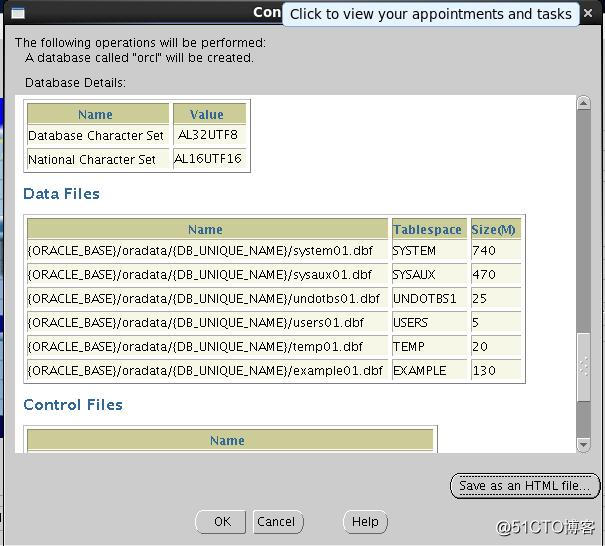The image size is (605, 546).
Task: Click the Control Files Name column header
Action: [x=230, y=440]
